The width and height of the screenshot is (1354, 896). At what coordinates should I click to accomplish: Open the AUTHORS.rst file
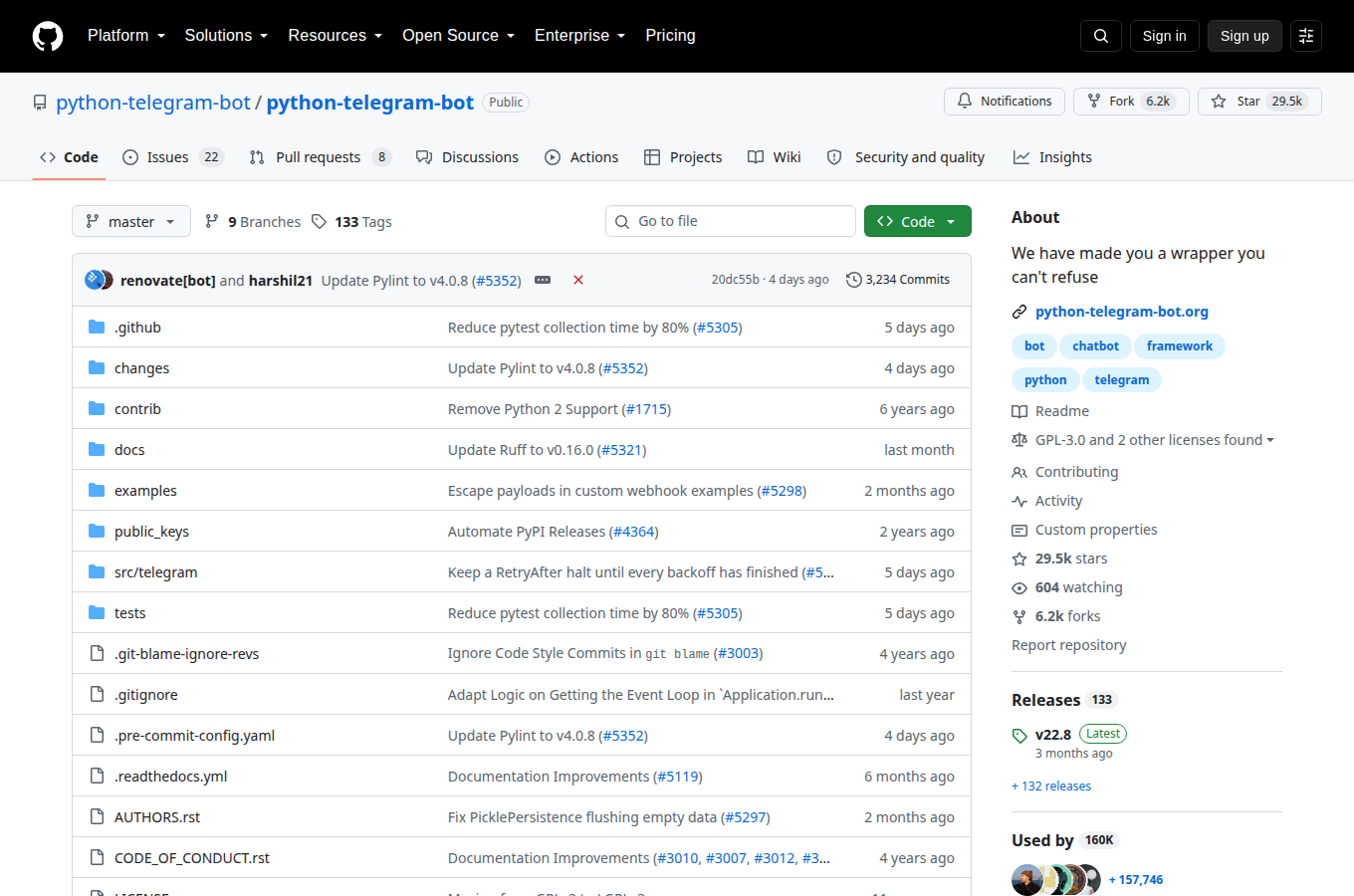(157, 817)
